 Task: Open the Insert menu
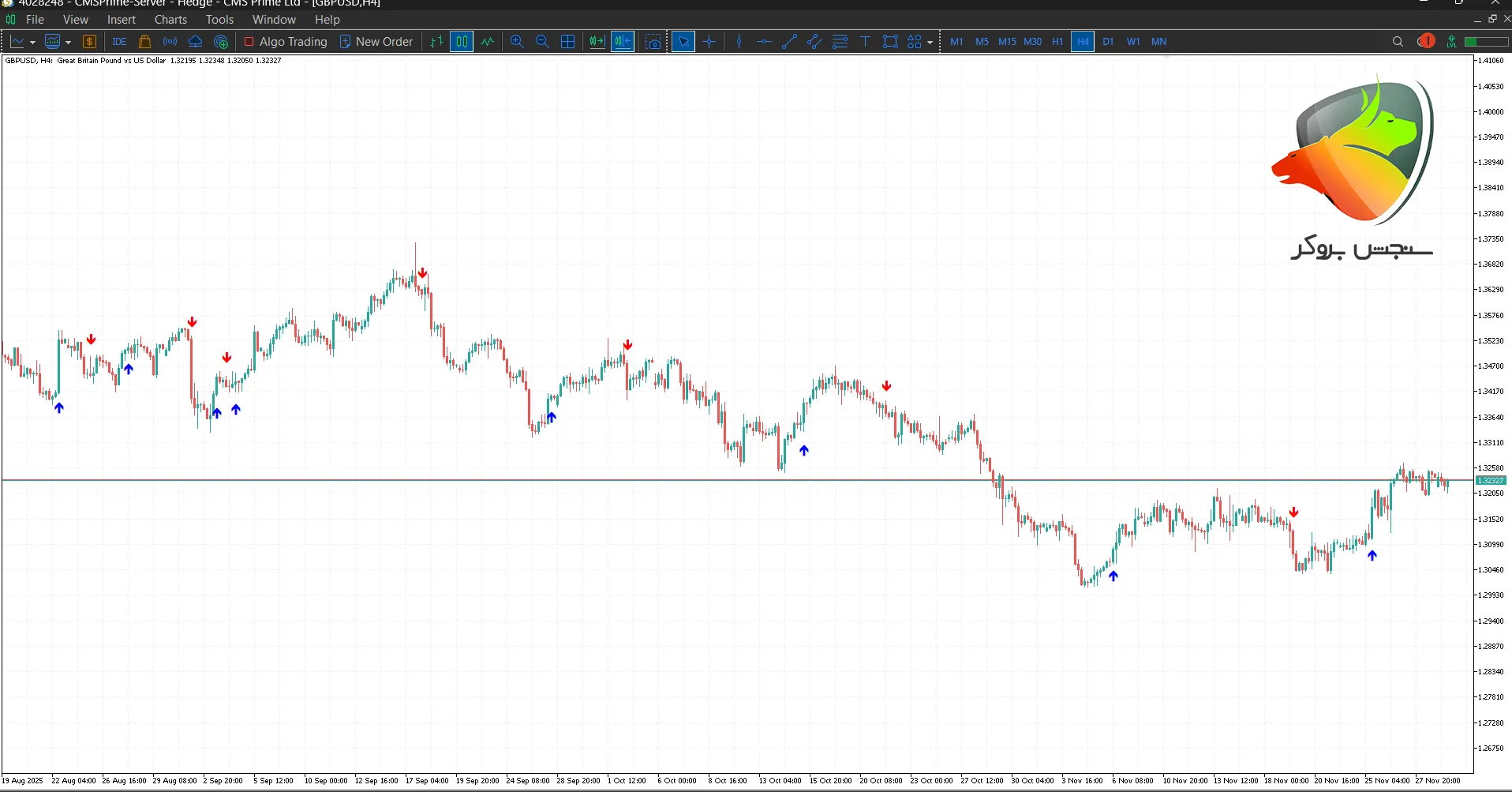122,20
